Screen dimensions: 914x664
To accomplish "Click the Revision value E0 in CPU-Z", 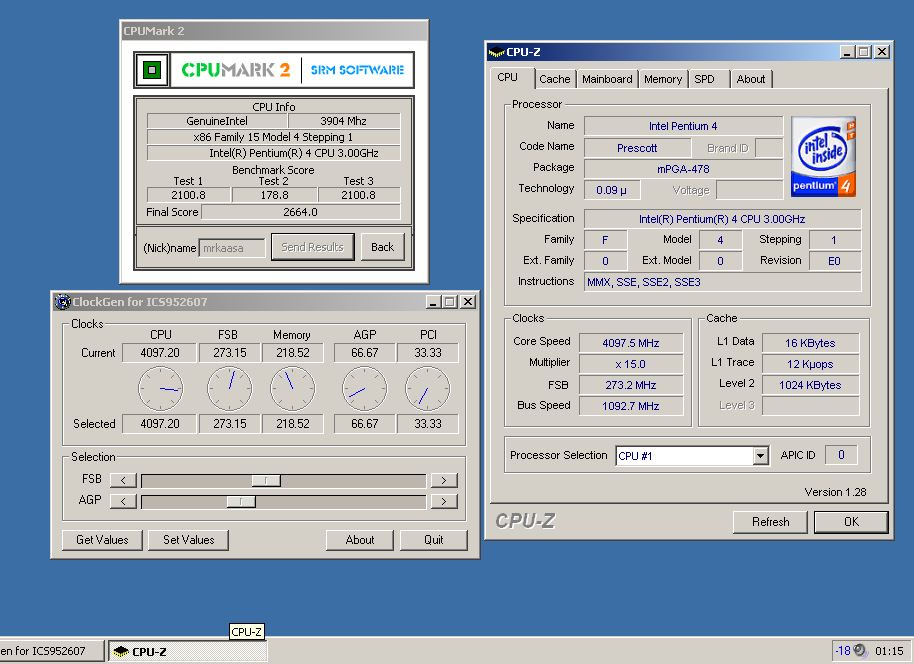I will click(835, 261).
